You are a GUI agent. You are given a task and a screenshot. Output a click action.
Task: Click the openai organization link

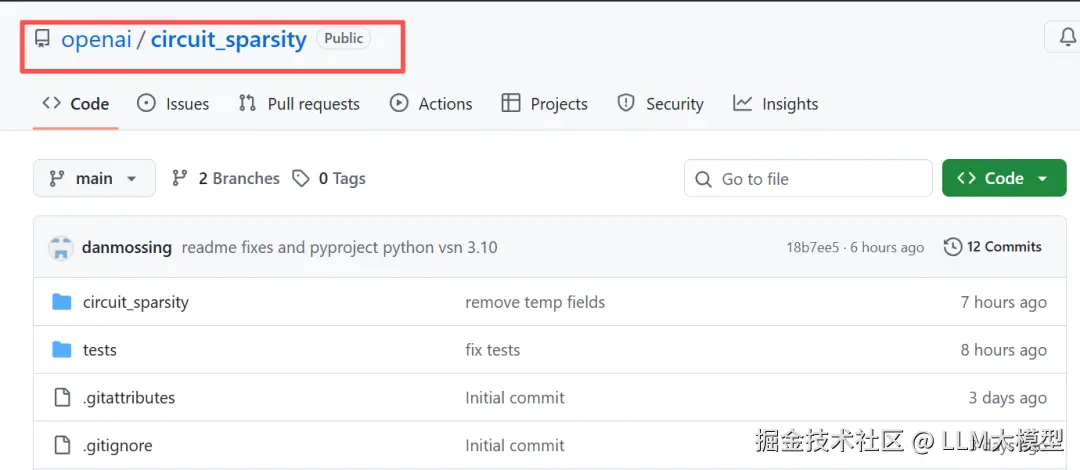point(94,40)
